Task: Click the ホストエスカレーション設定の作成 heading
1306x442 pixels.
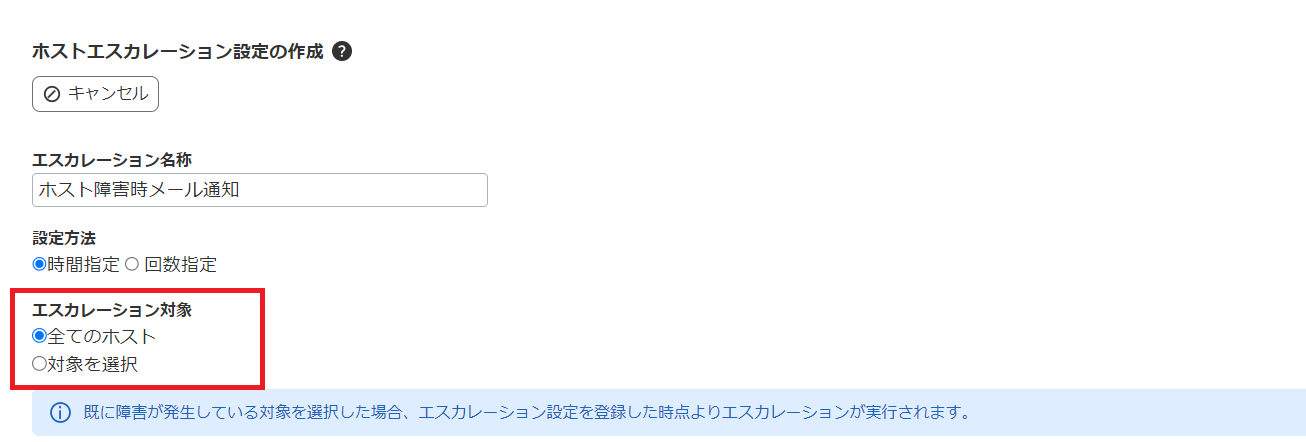Action: coord(178,52)
